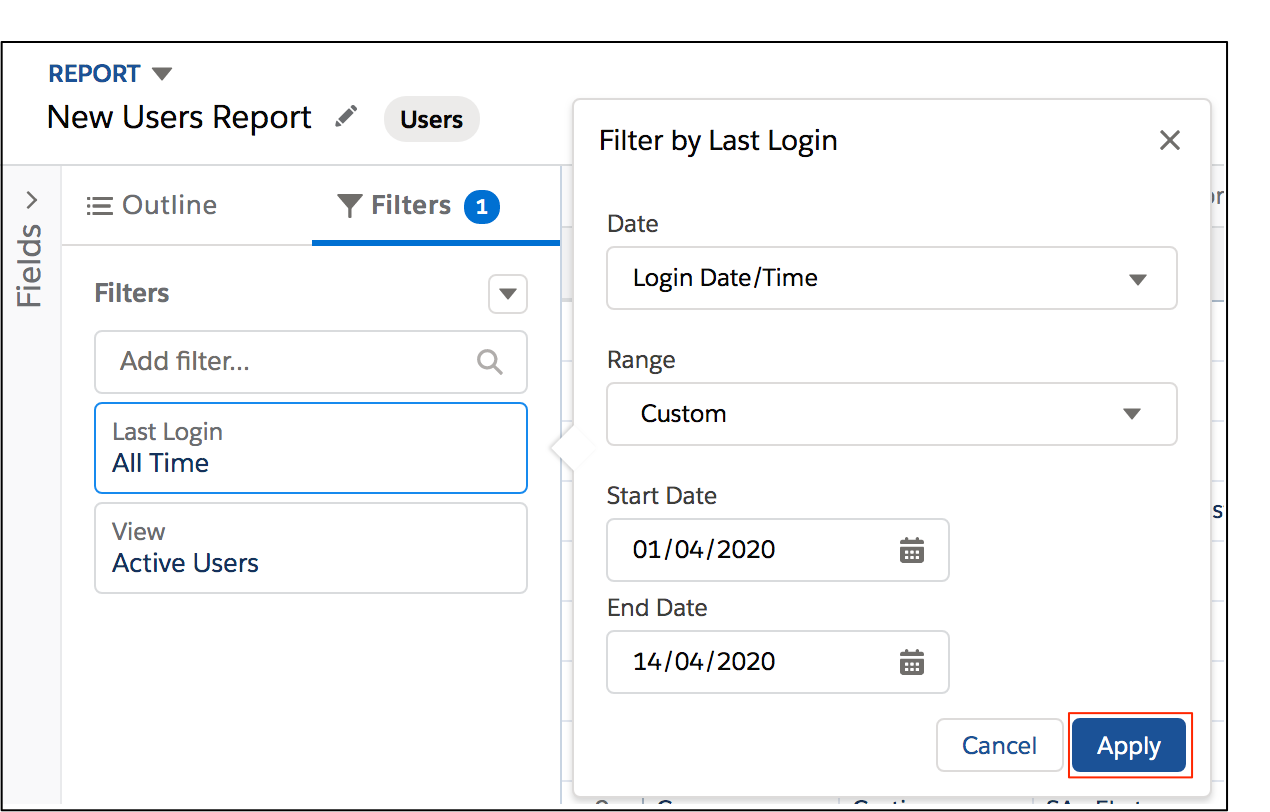Select the Last Login All Time filter
1270x812 pixels.
(310, 448)
